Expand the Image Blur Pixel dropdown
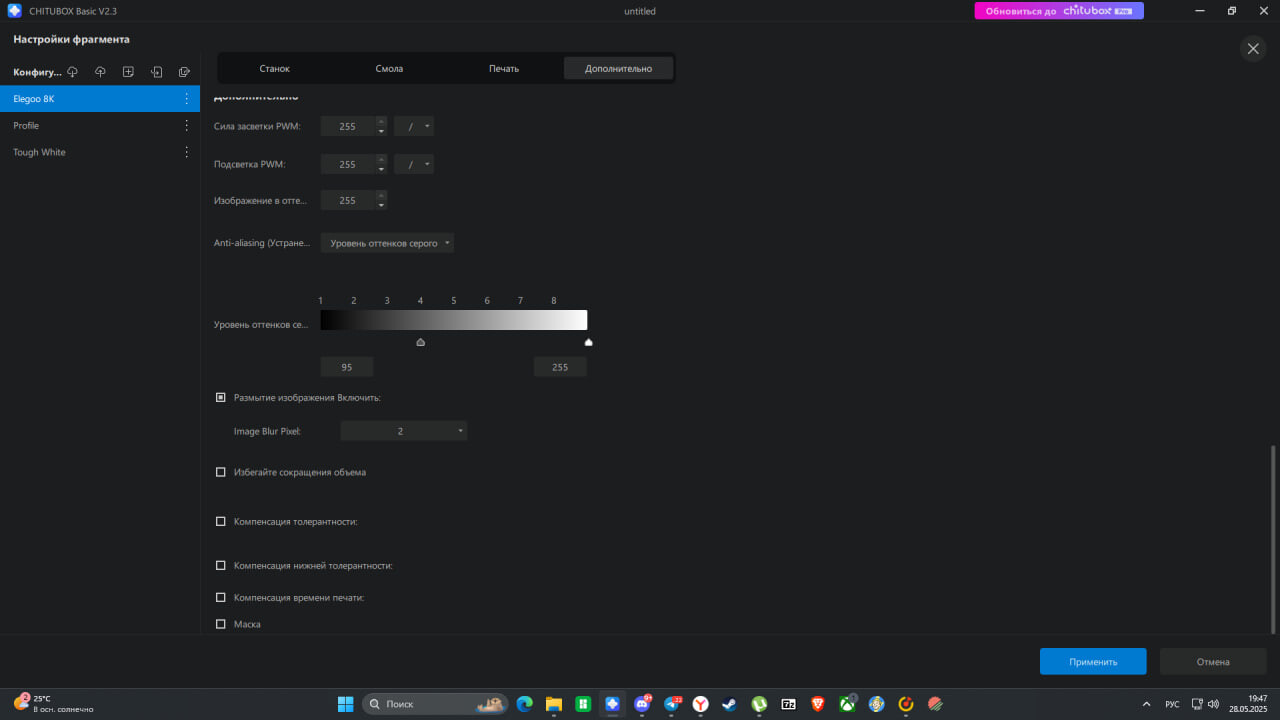The height and width of the screenshot is (720, 1280). [x=404, y=431]
